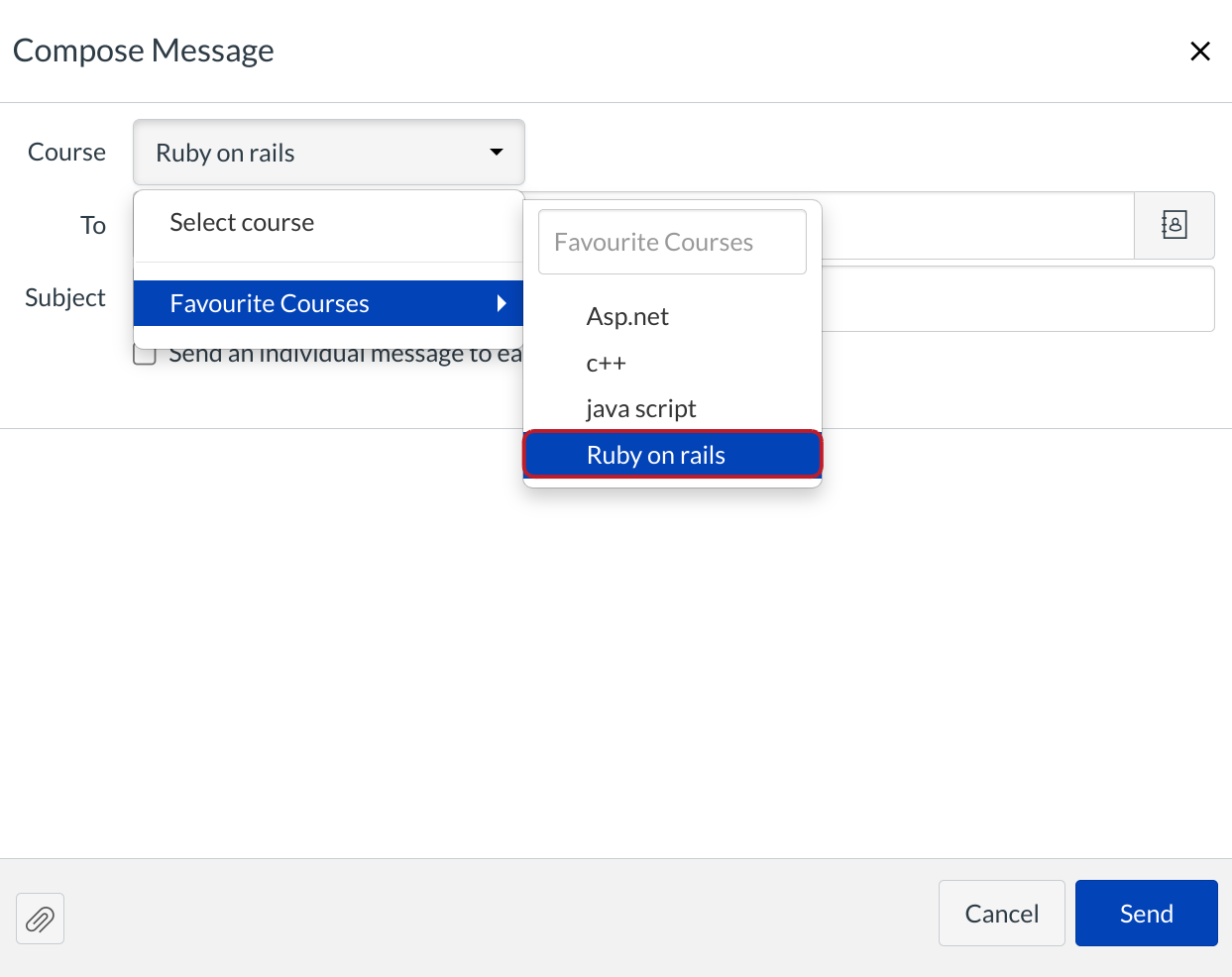This screenshot has width=1232, height=977.
Task: Focus the Favourite Courses search box
Action: [x=672, y=242]
